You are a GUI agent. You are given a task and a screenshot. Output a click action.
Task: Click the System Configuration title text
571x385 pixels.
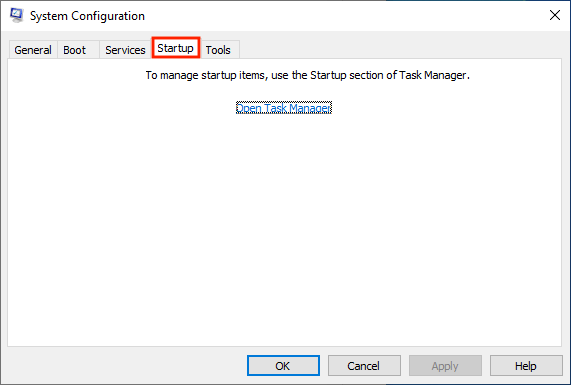[87, 16]
